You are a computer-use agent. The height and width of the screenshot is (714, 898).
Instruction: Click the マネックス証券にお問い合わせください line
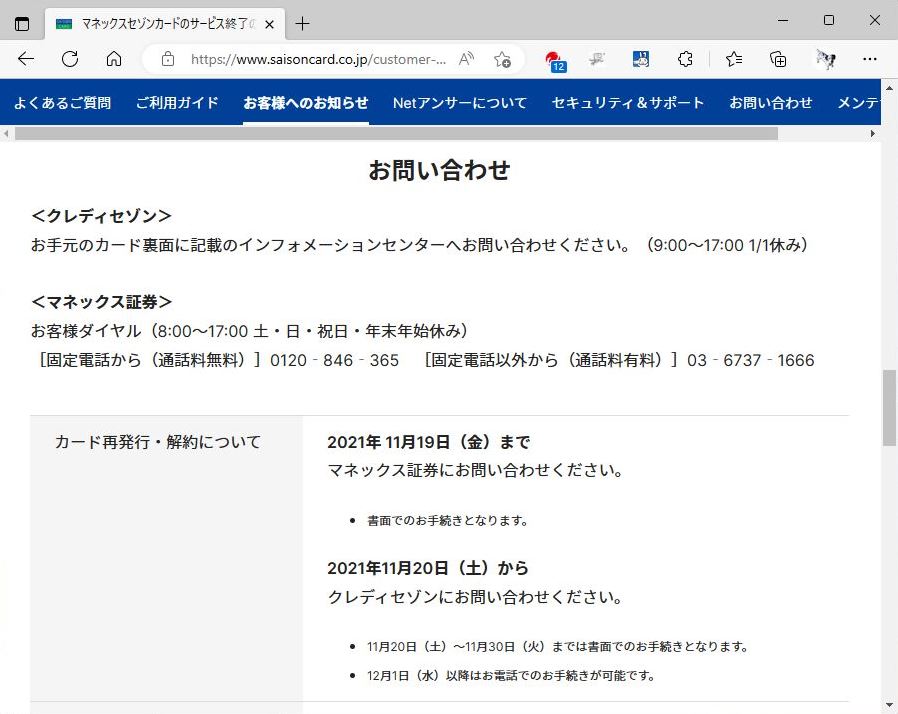[x=475, y=471]
